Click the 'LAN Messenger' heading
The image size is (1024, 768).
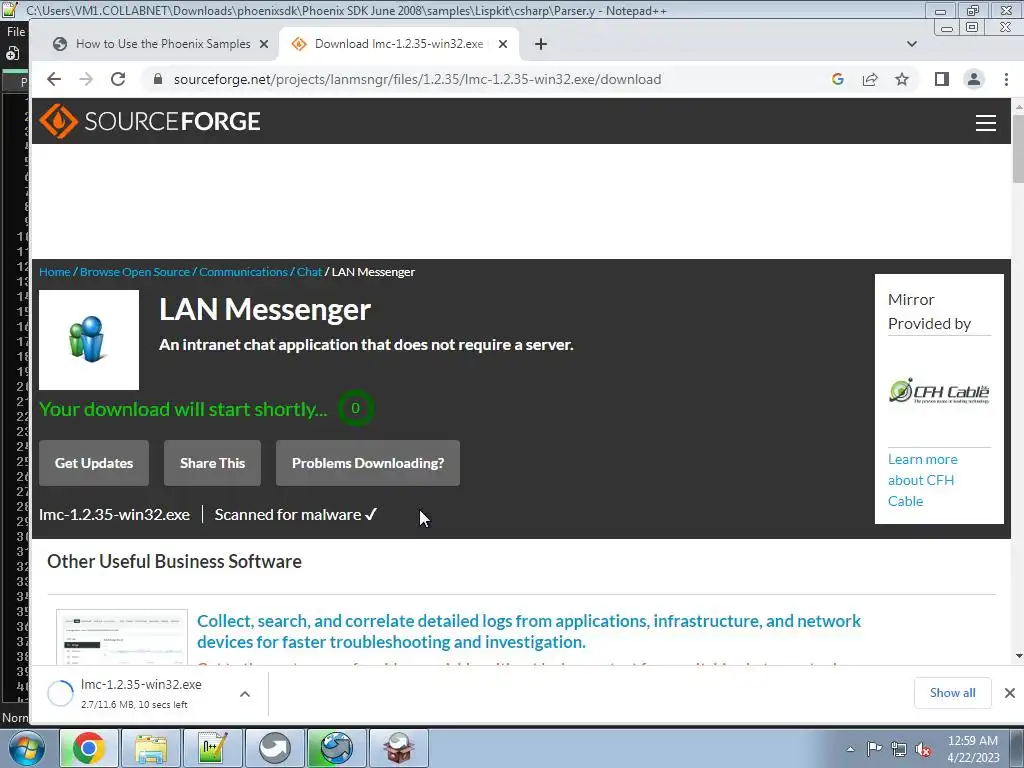coord(265,310)
